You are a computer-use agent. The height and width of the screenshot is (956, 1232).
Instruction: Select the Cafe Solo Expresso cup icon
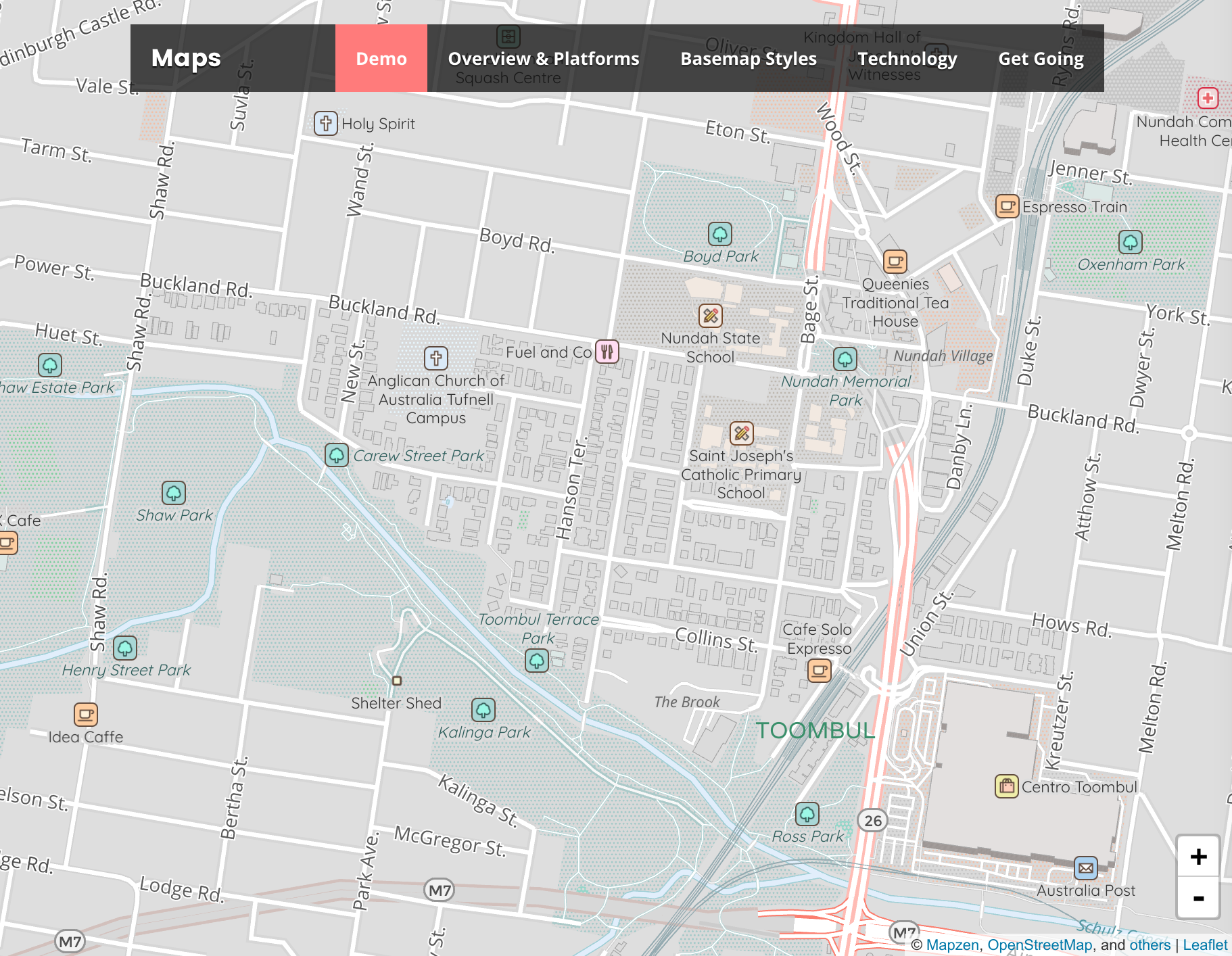tap(818, 671)
